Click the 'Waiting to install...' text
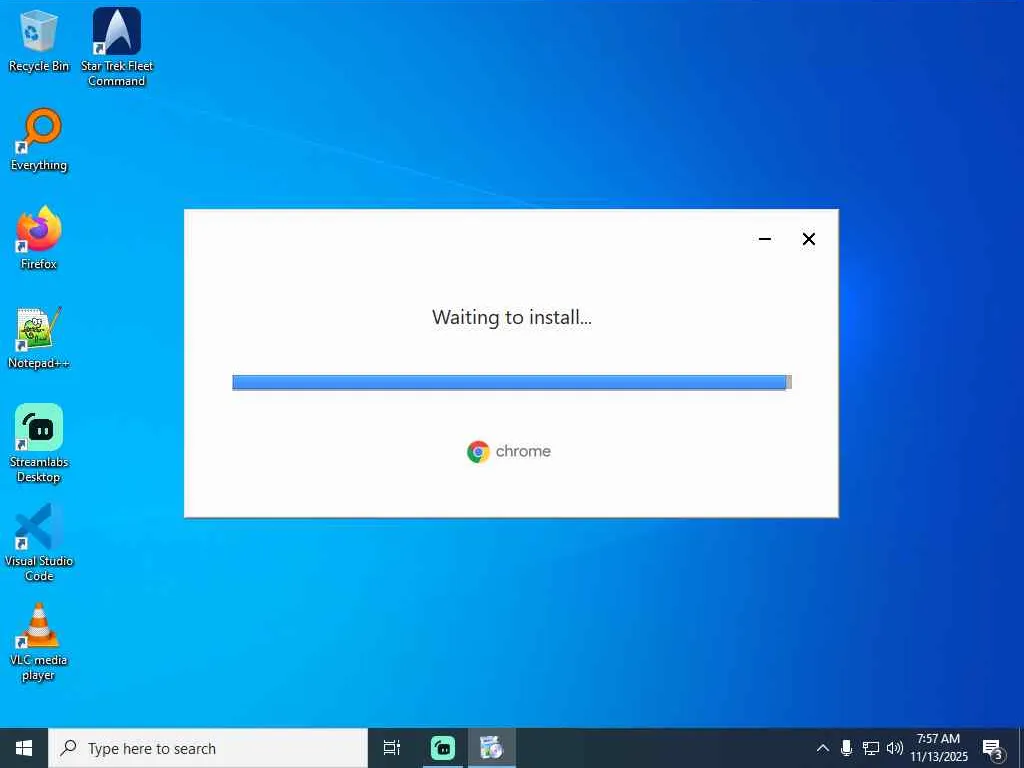This screenshot has height=768, width=1024. (511, 317)
